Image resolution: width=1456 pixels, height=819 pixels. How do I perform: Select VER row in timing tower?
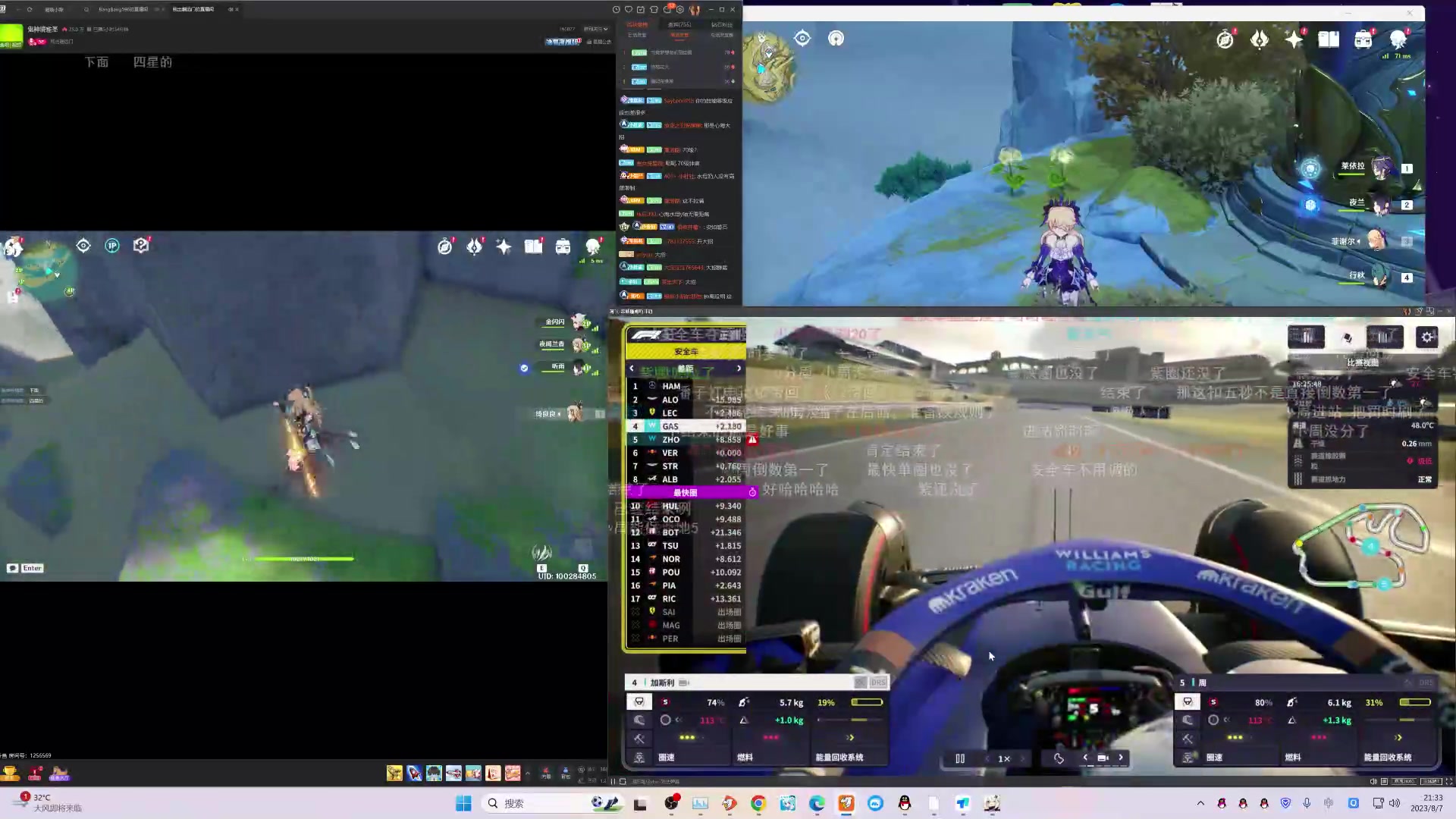(x=686, y=453)
